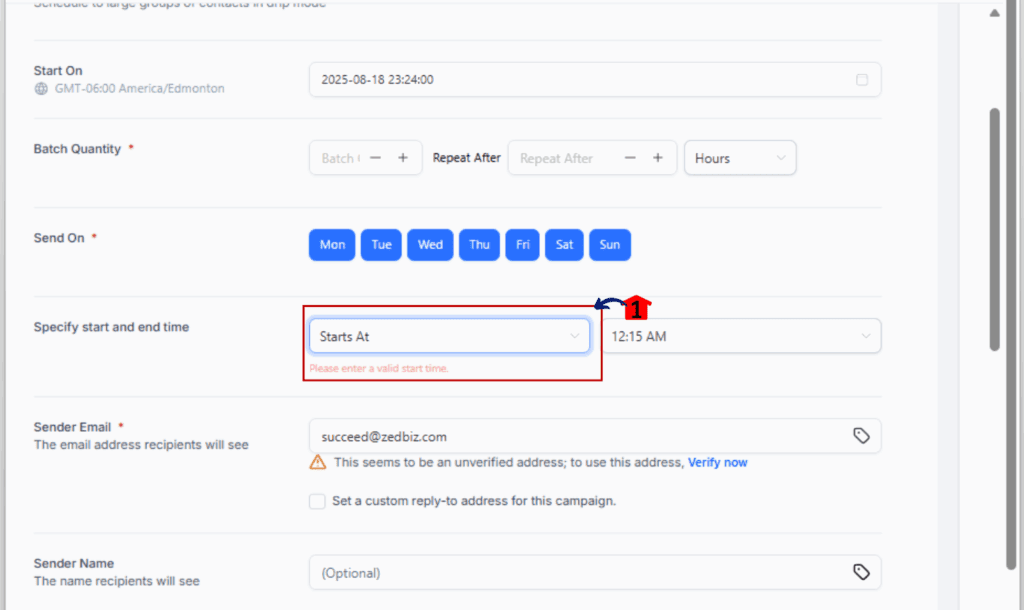Click the vertical scrollbar thumb
This screenshot has width=1024, height=610.
995,229
